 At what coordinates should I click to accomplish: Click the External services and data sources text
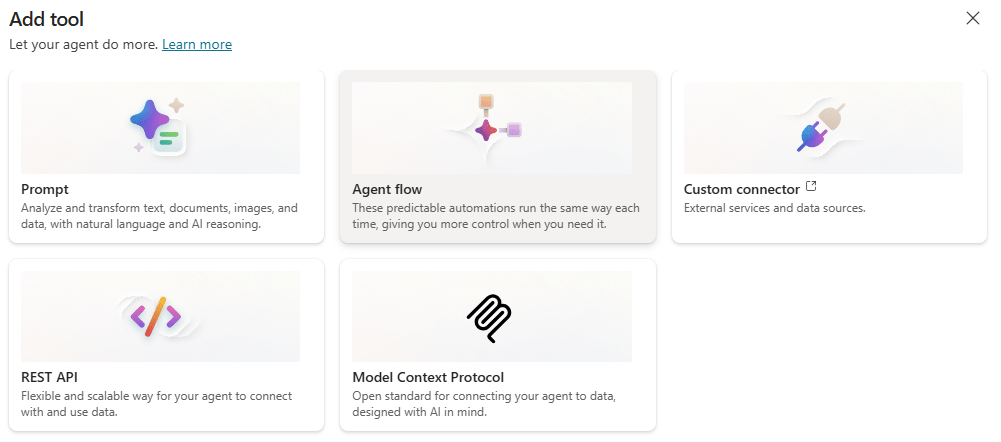click(774, 208)
